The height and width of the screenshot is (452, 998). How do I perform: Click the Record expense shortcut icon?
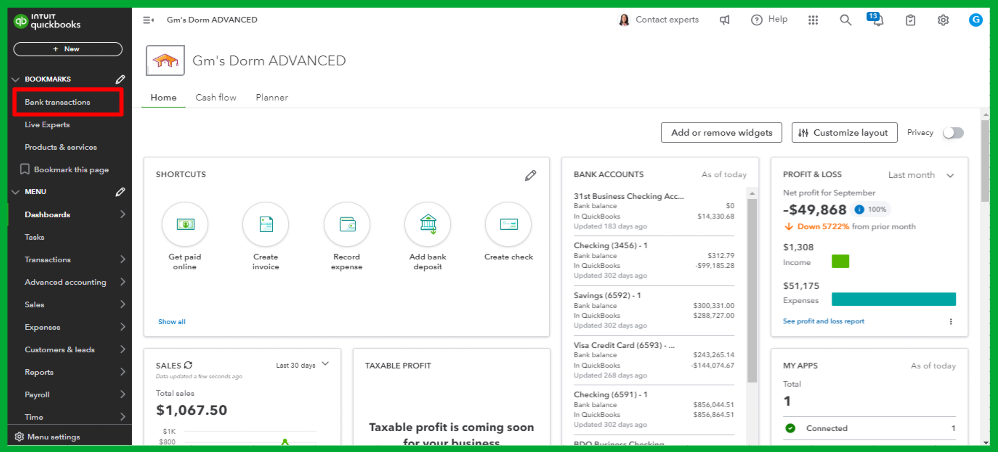(347, 224)
